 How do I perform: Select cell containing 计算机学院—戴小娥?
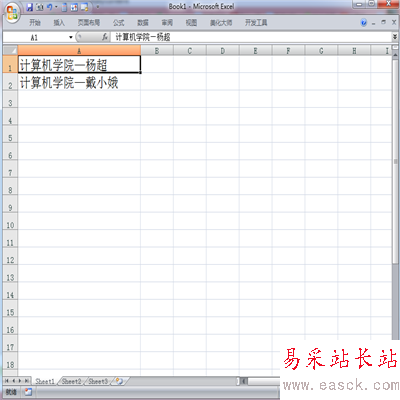click(79, 82)
